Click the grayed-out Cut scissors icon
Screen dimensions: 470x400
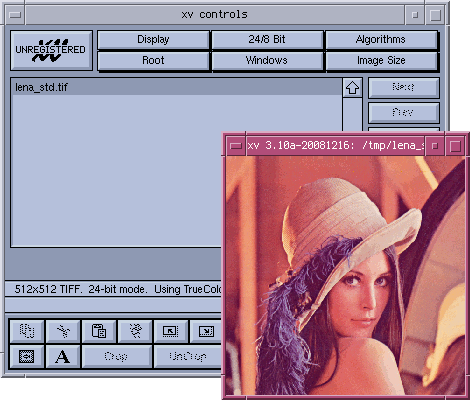point(63,331)
